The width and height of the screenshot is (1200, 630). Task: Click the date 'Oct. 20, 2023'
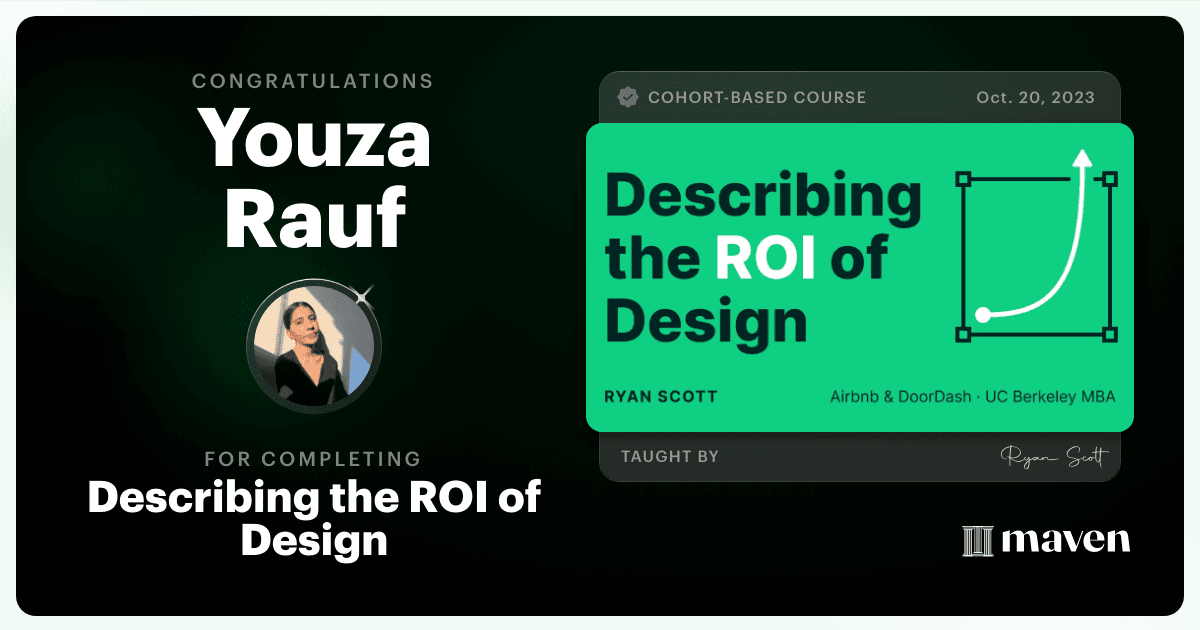point(1035,98)
